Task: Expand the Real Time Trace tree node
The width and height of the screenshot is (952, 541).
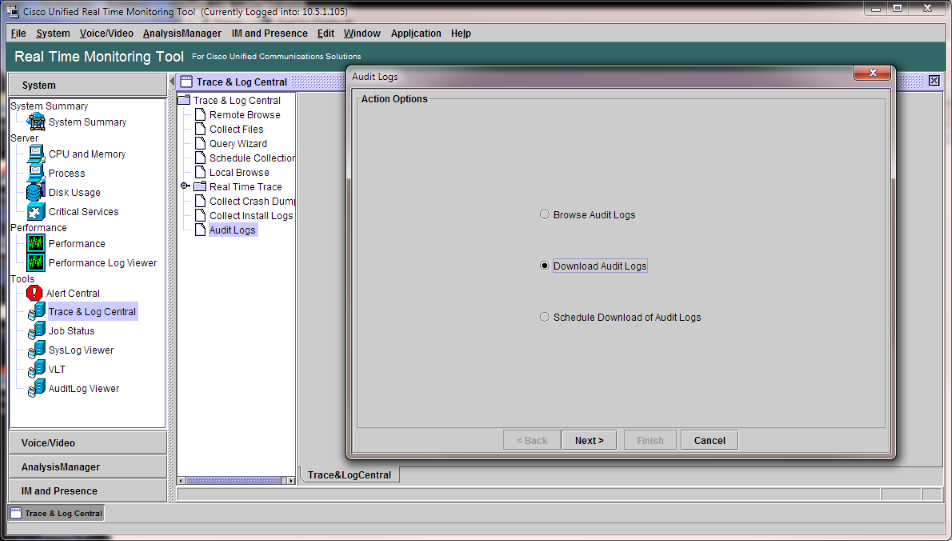Action: (185, 186)
